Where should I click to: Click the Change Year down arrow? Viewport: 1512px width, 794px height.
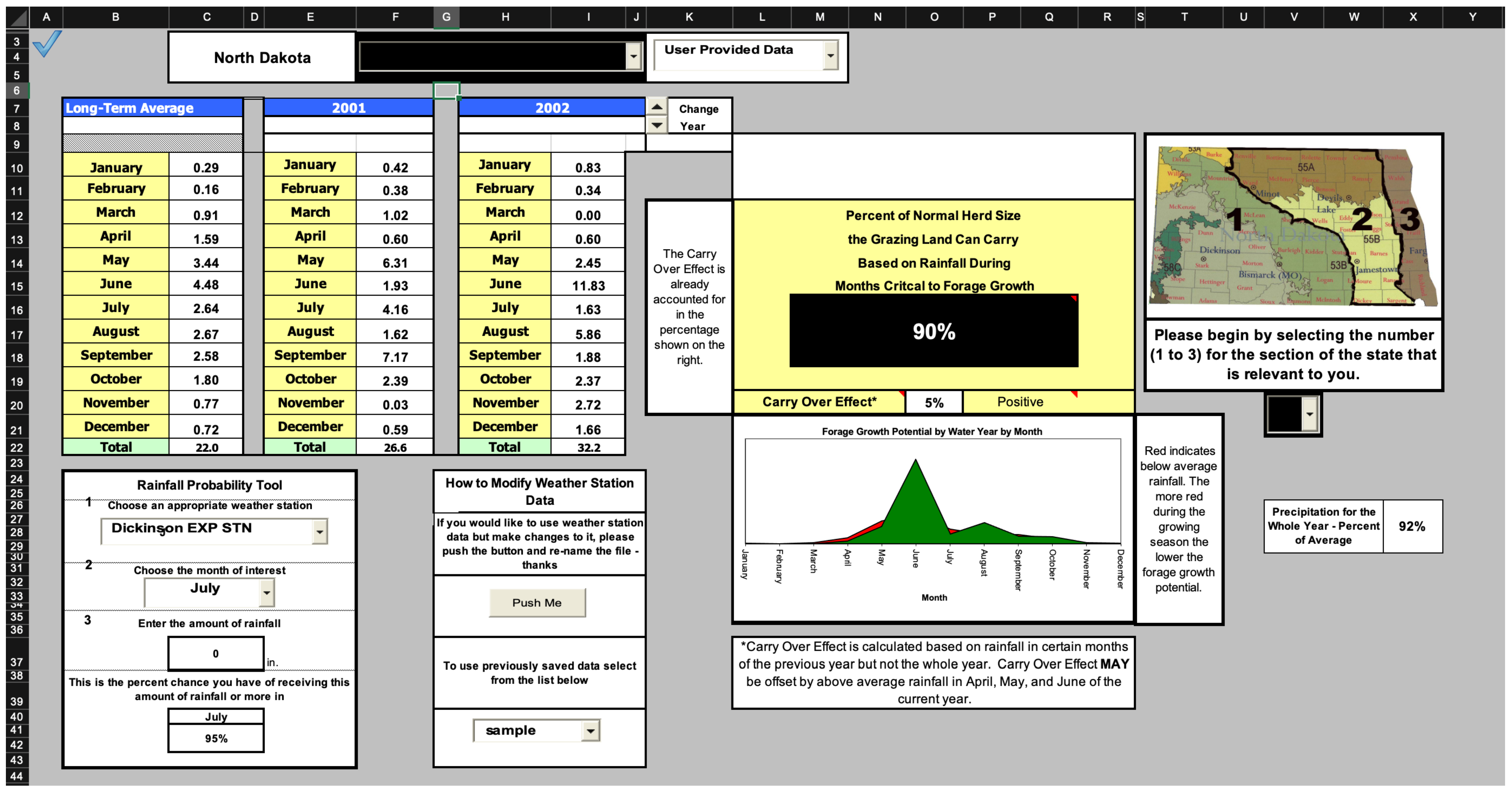pos(657,125)
